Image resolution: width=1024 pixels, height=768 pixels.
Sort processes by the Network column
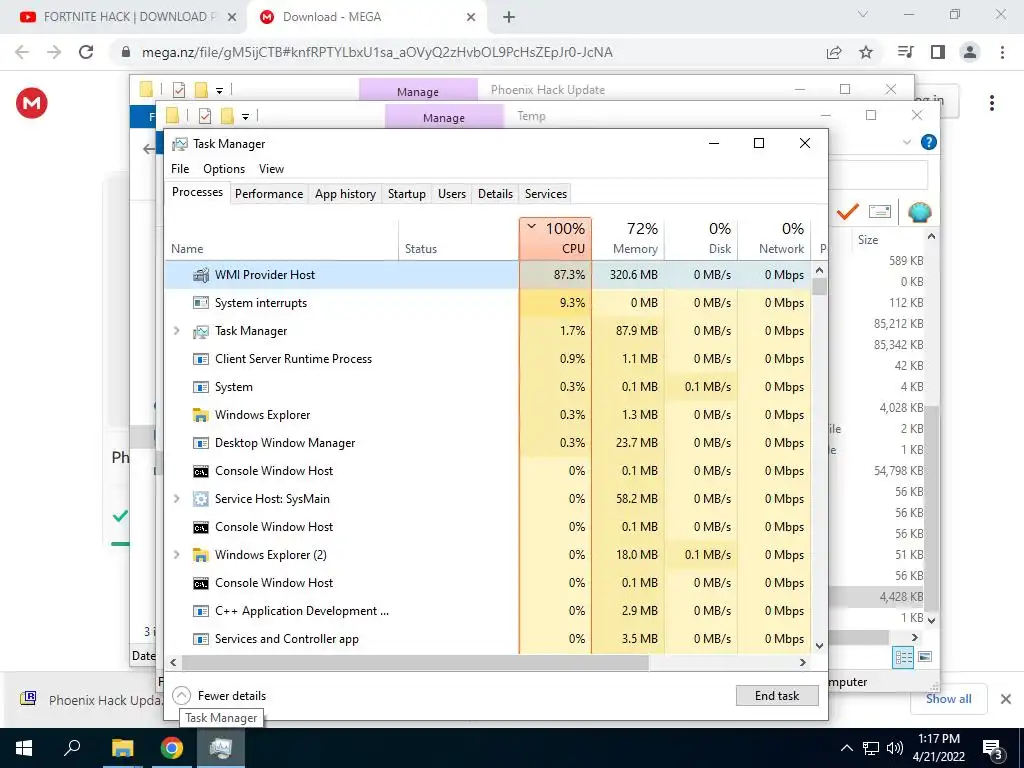pos(774,239)
